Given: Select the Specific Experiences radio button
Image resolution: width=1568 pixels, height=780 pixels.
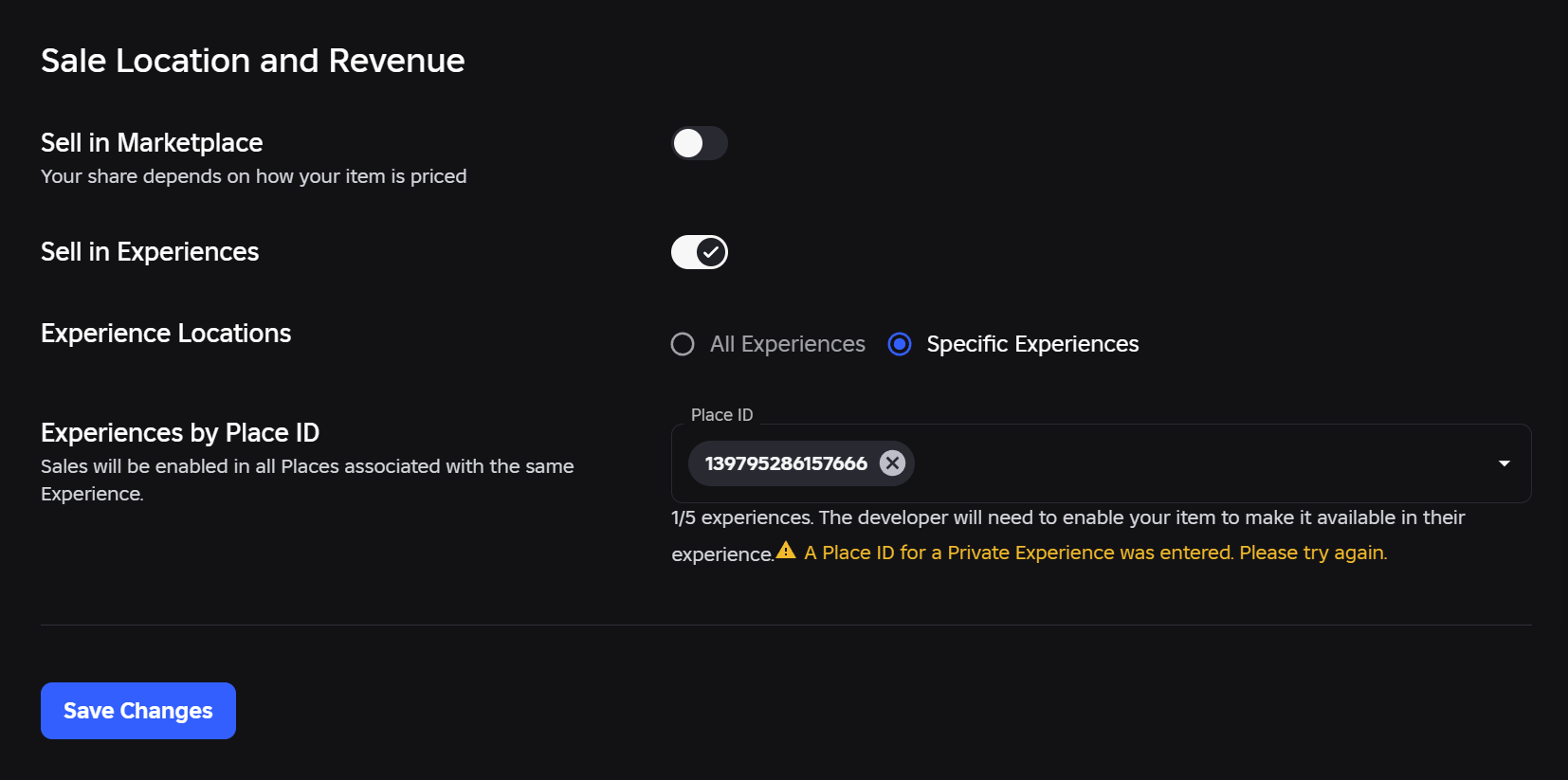Looking at the screenshot, I should point(900,344).
